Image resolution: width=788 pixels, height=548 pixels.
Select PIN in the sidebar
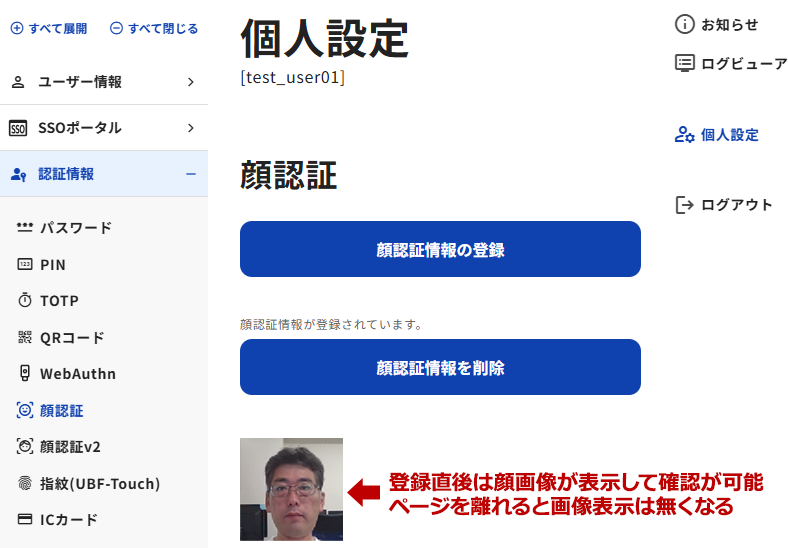52,265
